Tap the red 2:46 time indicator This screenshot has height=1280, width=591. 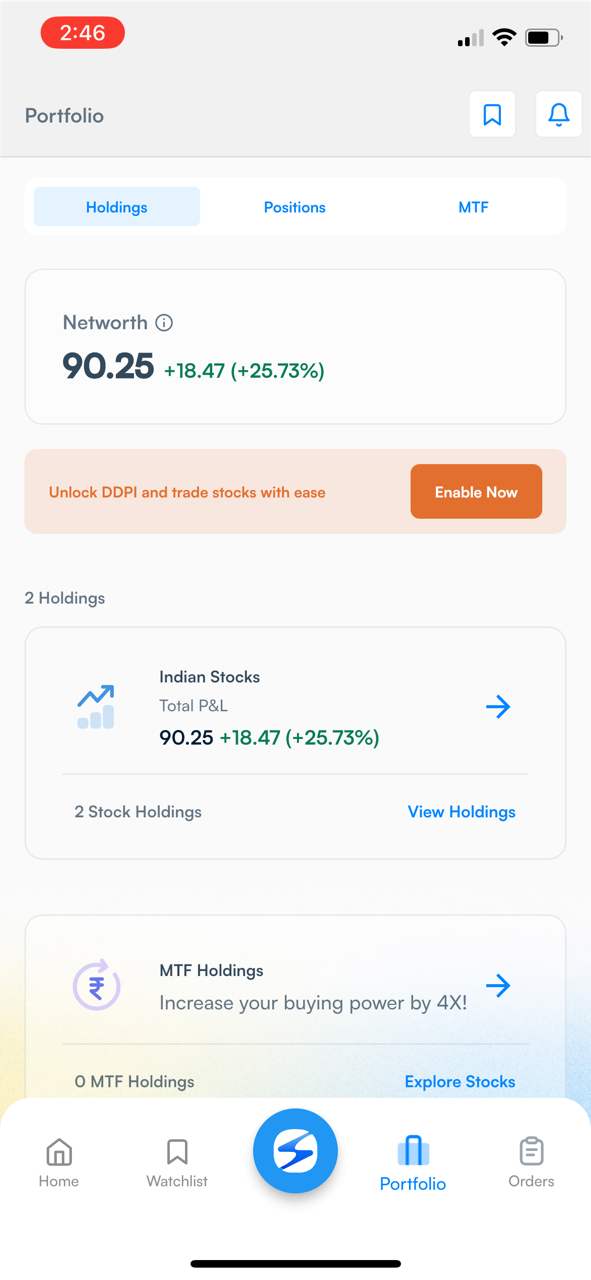[83, 33]
